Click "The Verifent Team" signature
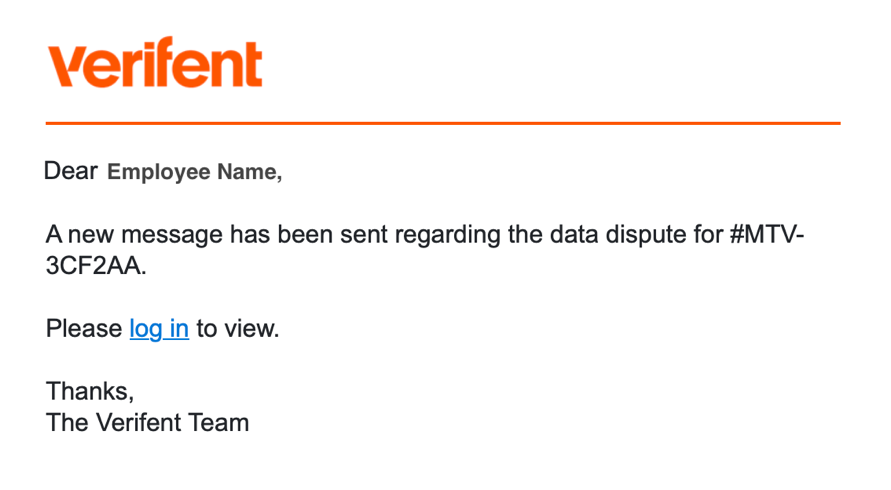 (147, 422)
